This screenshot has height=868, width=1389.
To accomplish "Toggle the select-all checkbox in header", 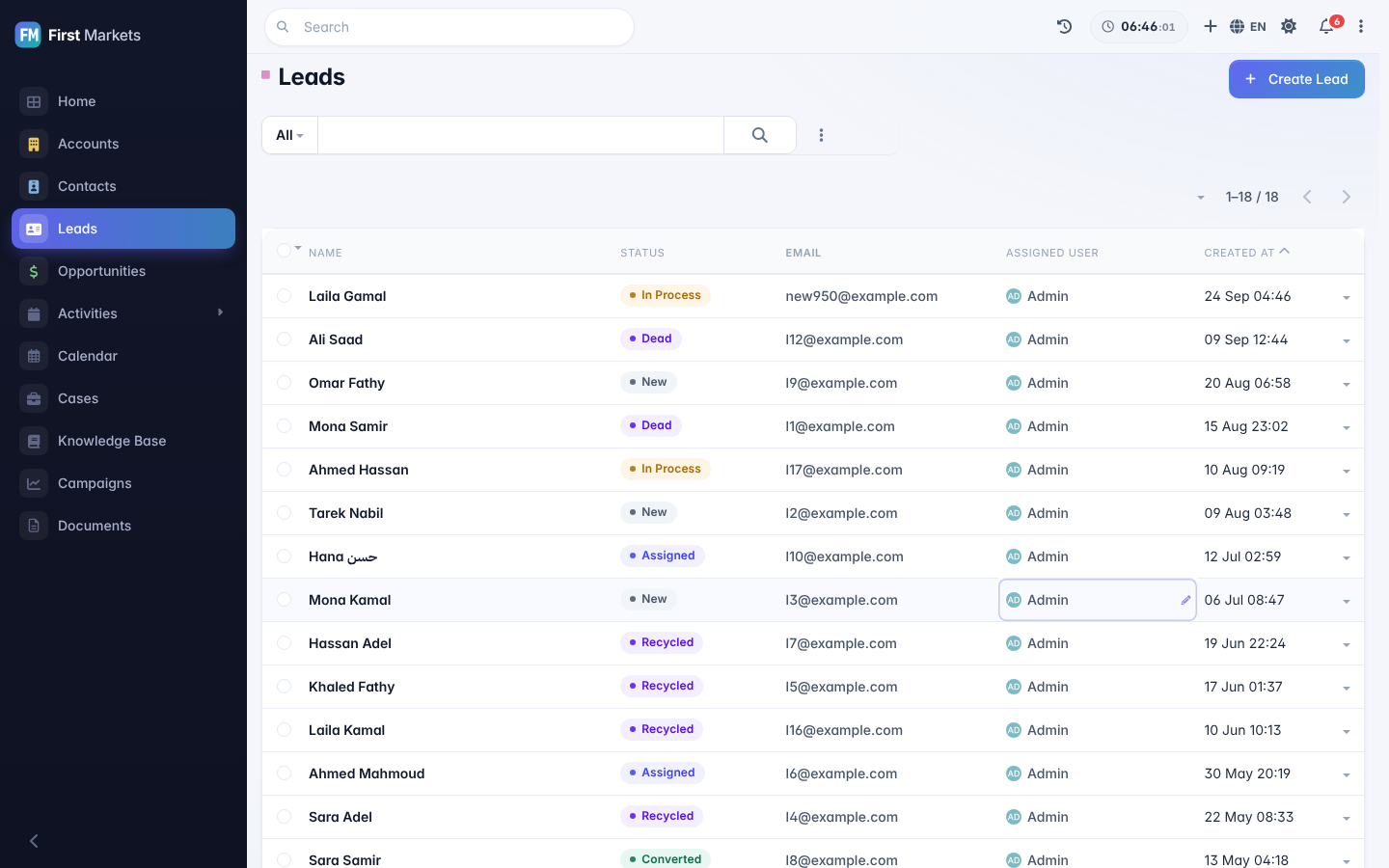I will coord(284,251).
